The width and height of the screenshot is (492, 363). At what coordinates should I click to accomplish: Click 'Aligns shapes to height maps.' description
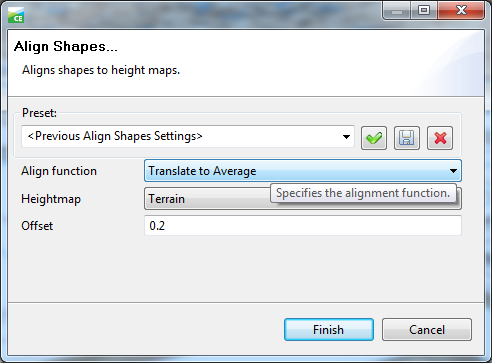coord(101,70)
